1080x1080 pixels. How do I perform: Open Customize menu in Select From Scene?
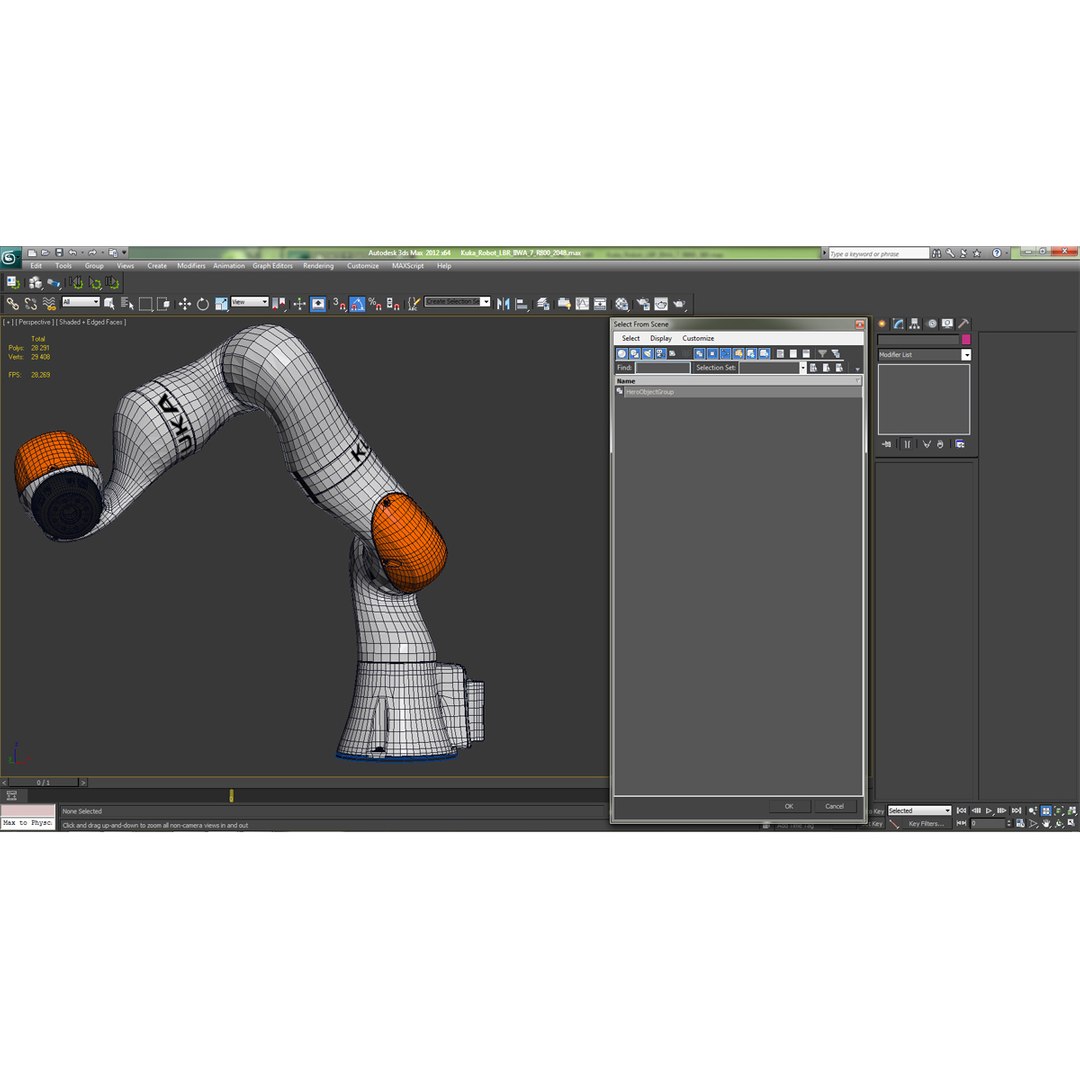[x=698, y=338]
